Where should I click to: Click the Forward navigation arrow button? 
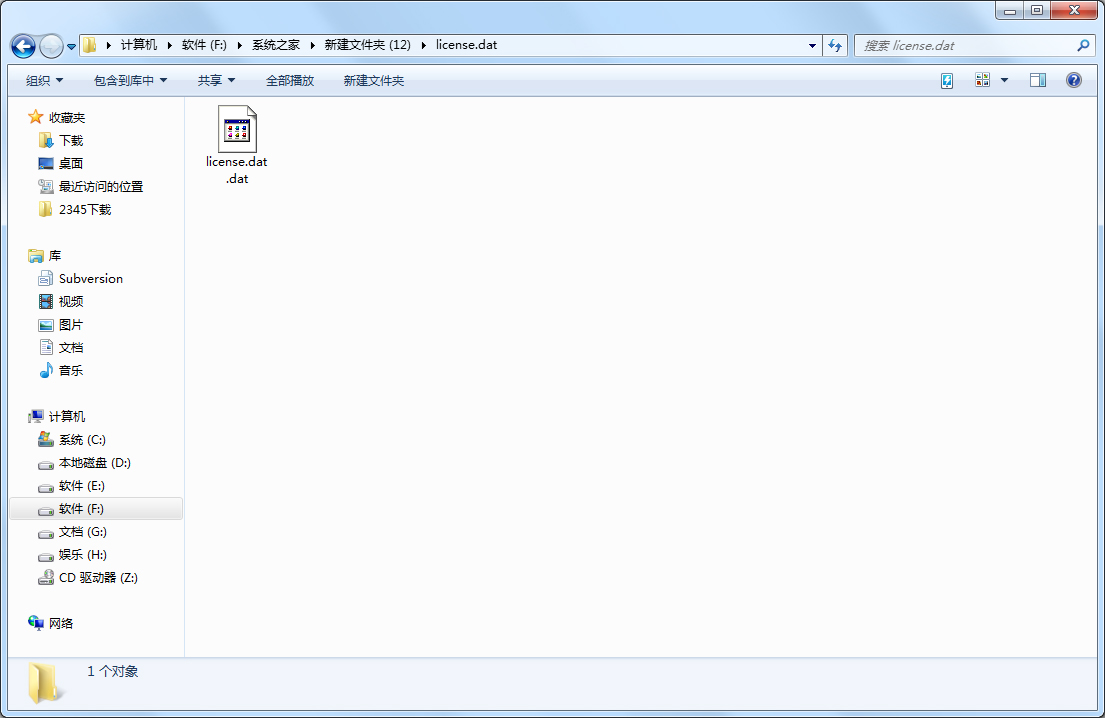(51, 47)
